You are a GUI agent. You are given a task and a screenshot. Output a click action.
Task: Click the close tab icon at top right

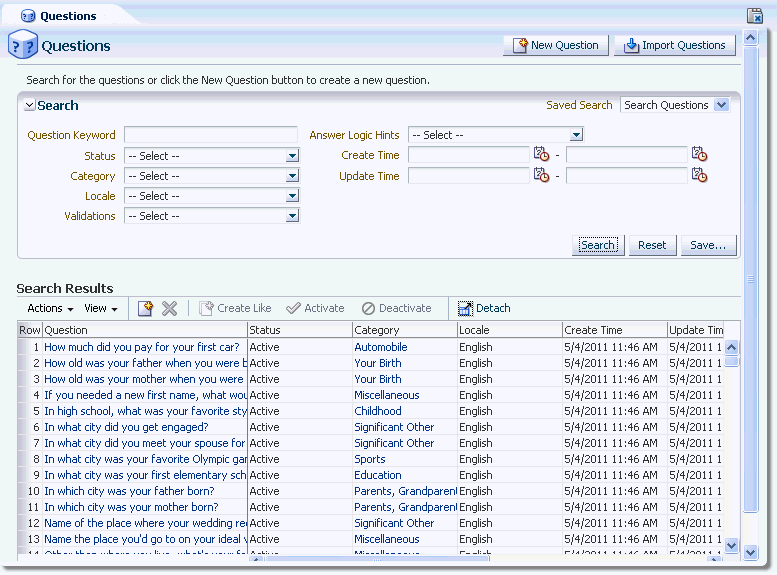pos(755,16)
